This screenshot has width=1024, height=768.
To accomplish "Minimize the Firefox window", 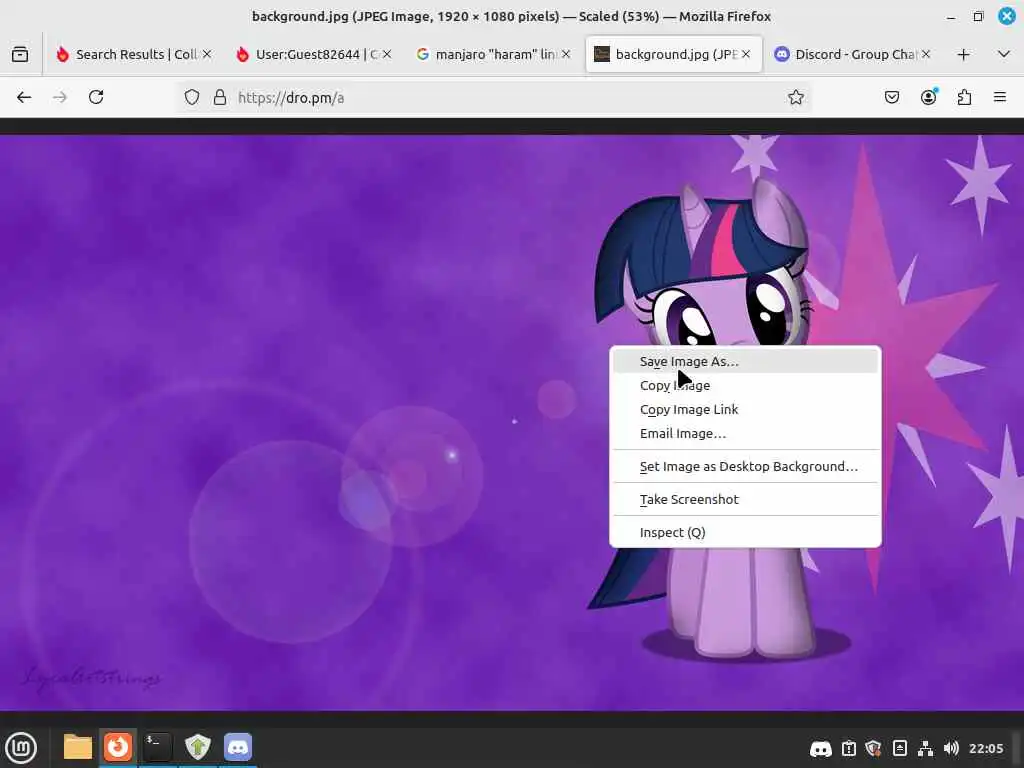I will pyautogui.click(x=951, y=17).
